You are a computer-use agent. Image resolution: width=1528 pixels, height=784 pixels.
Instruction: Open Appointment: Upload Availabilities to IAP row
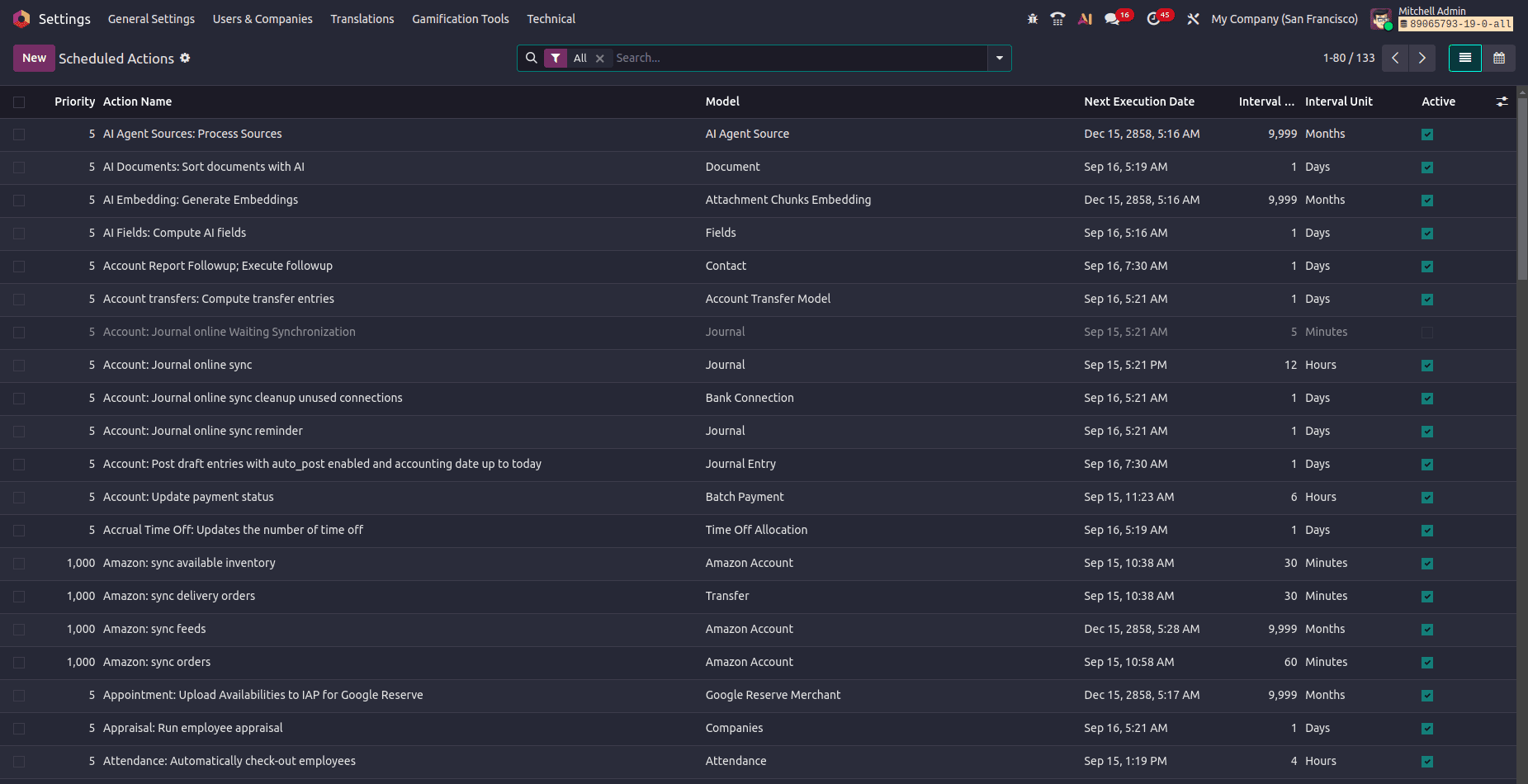point(263,695)
